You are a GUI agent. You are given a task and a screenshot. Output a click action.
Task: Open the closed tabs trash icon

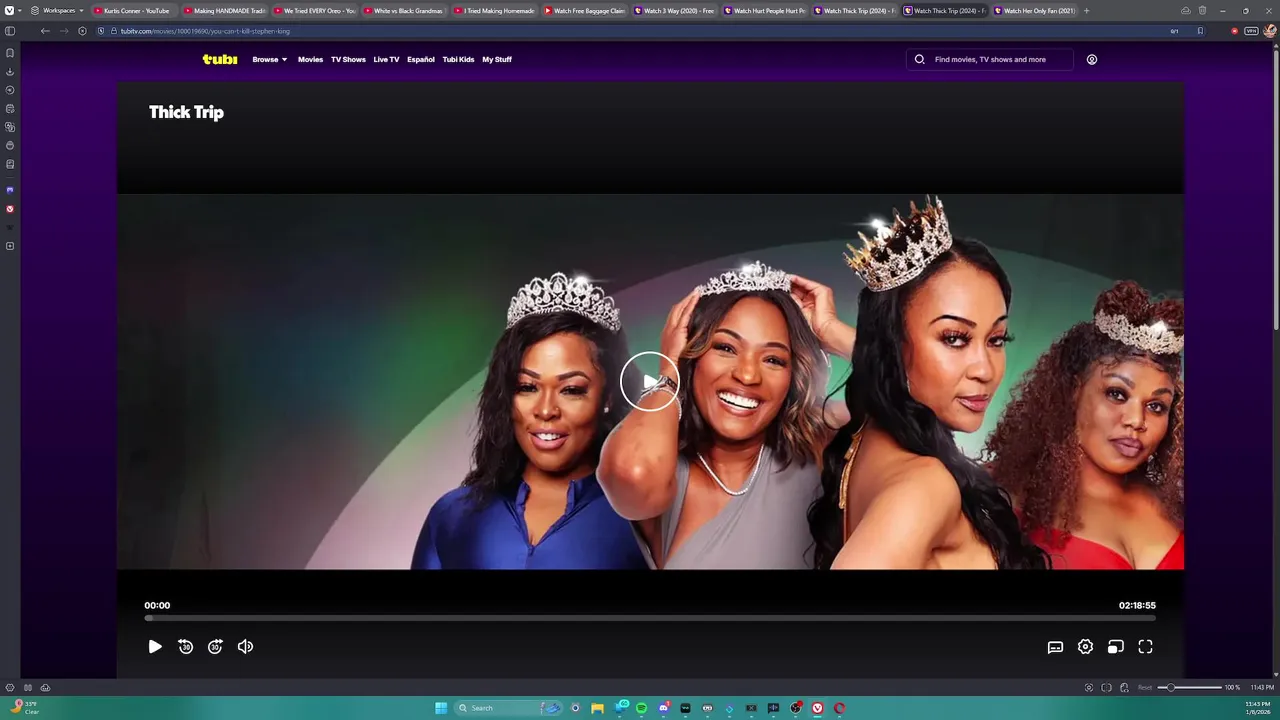[x=1203, y=10]
